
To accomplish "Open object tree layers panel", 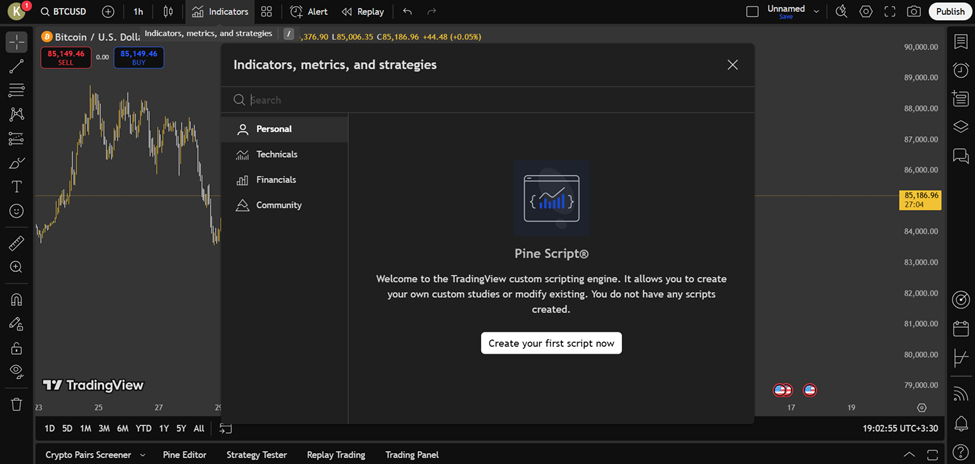I will (961, 127).
